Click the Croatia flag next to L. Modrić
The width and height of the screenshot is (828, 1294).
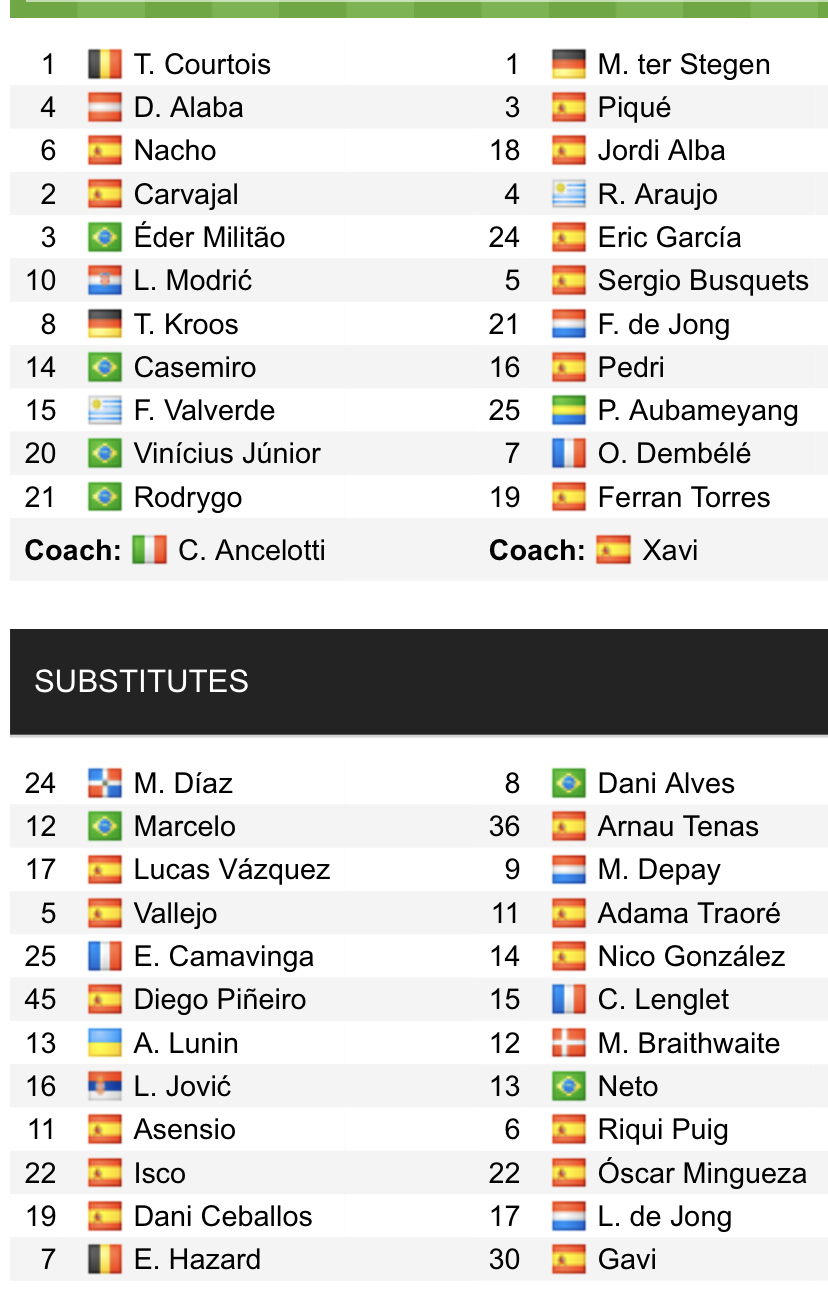click(x=104, y=280)
